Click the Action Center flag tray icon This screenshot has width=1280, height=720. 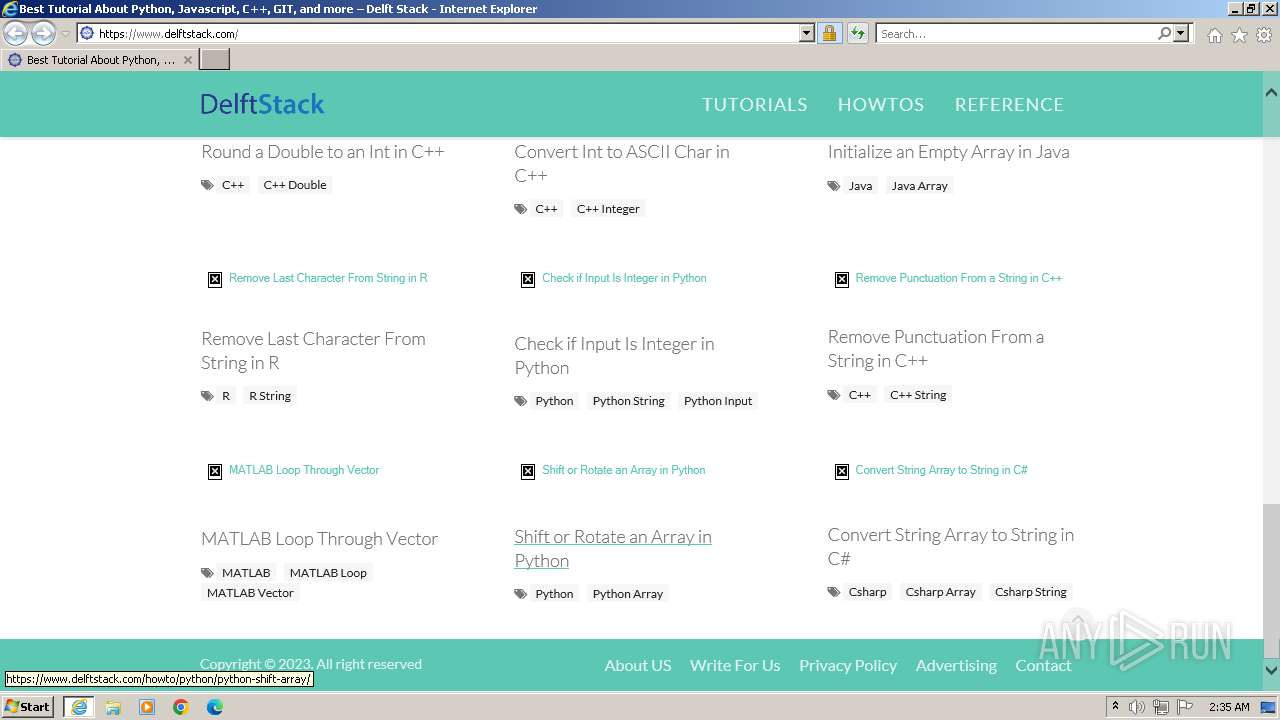[x=1185, y=707]
